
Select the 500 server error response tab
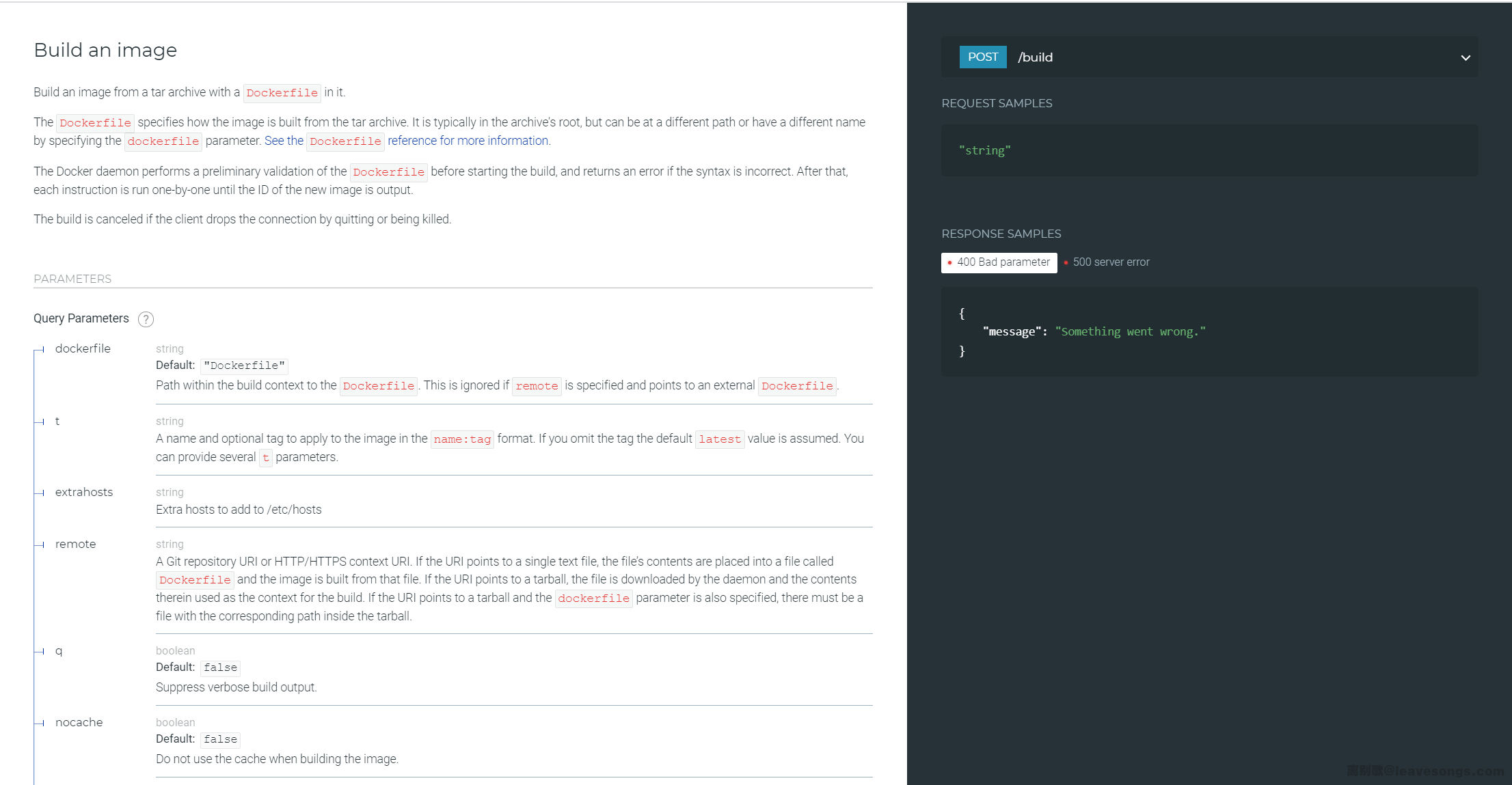[1111, 262]
